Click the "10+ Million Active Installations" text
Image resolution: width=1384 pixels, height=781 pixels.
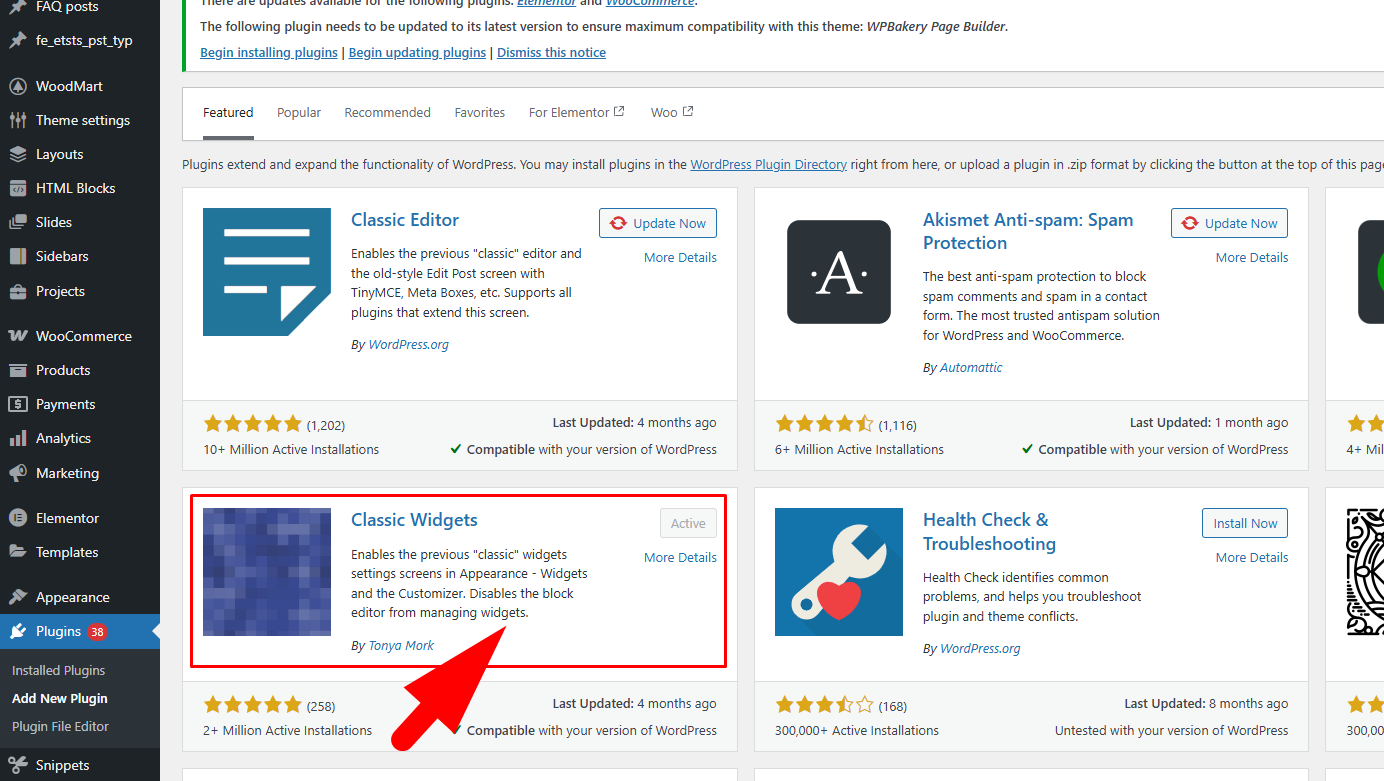pyautogui.click(x=291, y=449)
